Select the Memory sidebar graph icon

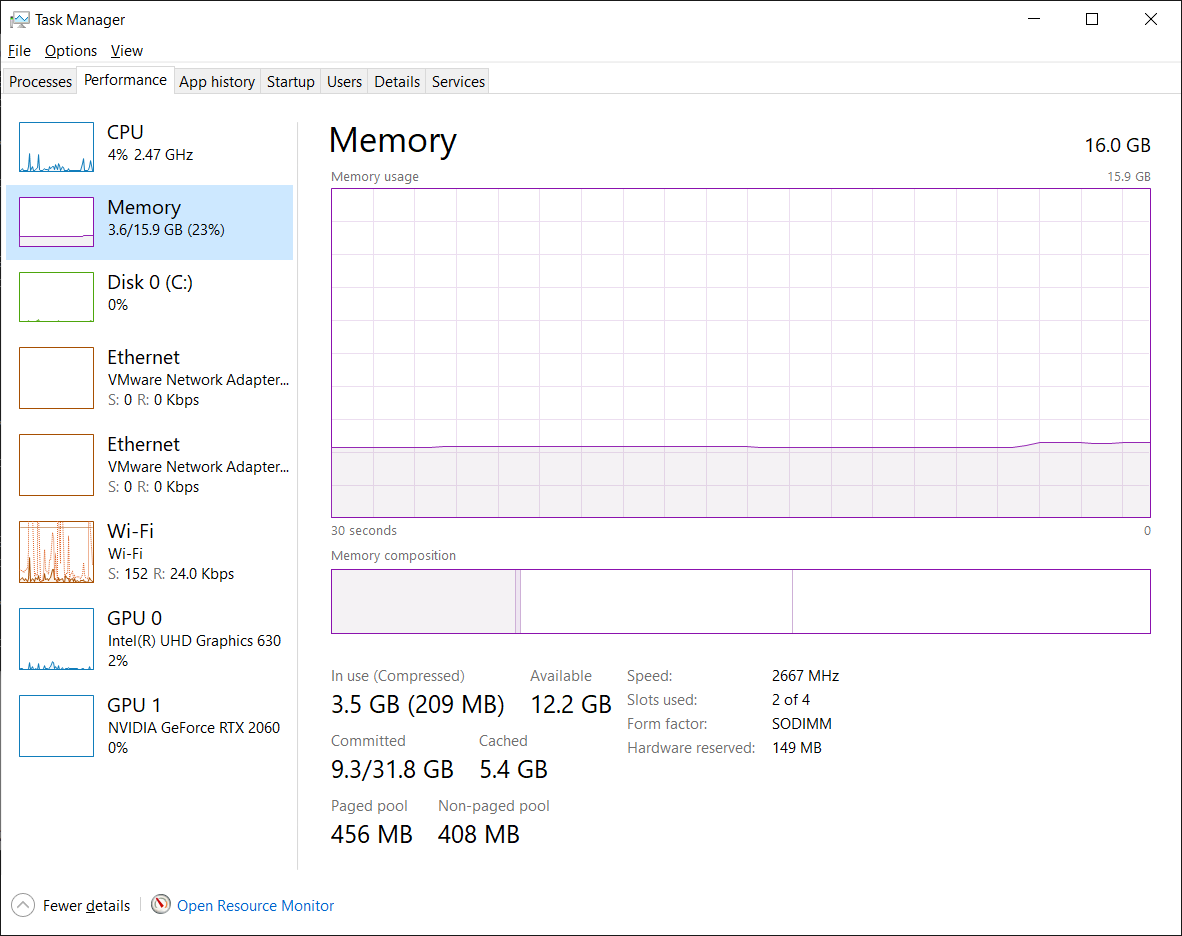(56, 221)
